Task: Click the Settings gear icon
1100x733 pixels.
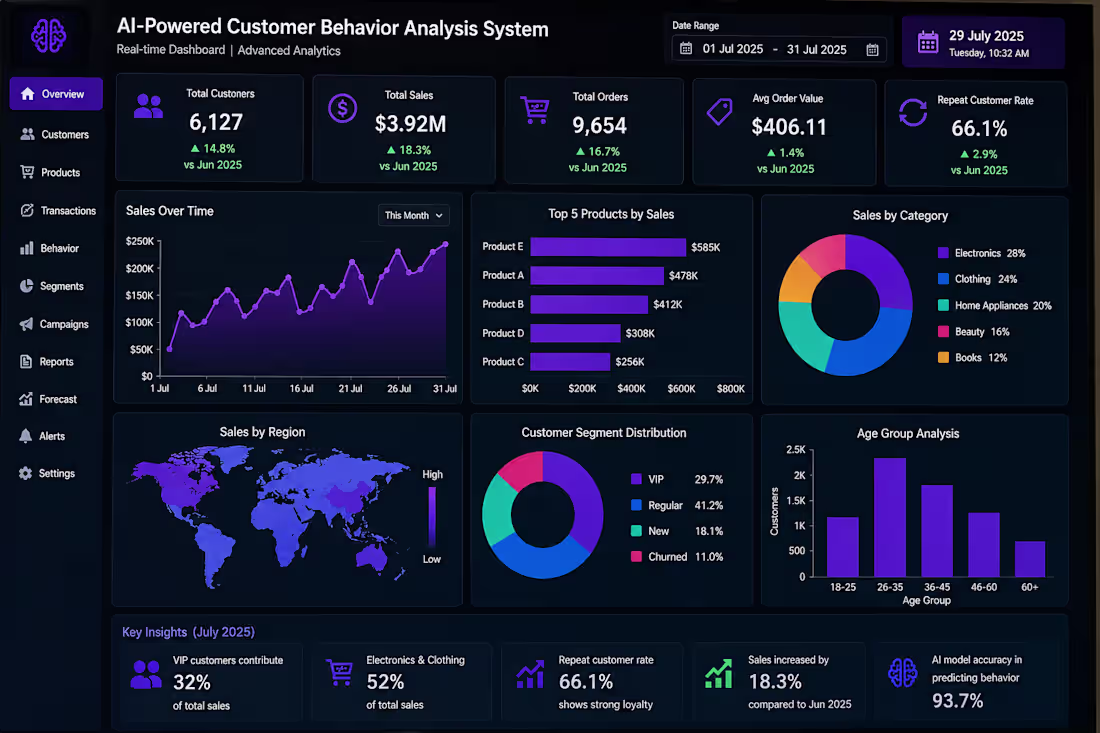Action: coord(25,473)
